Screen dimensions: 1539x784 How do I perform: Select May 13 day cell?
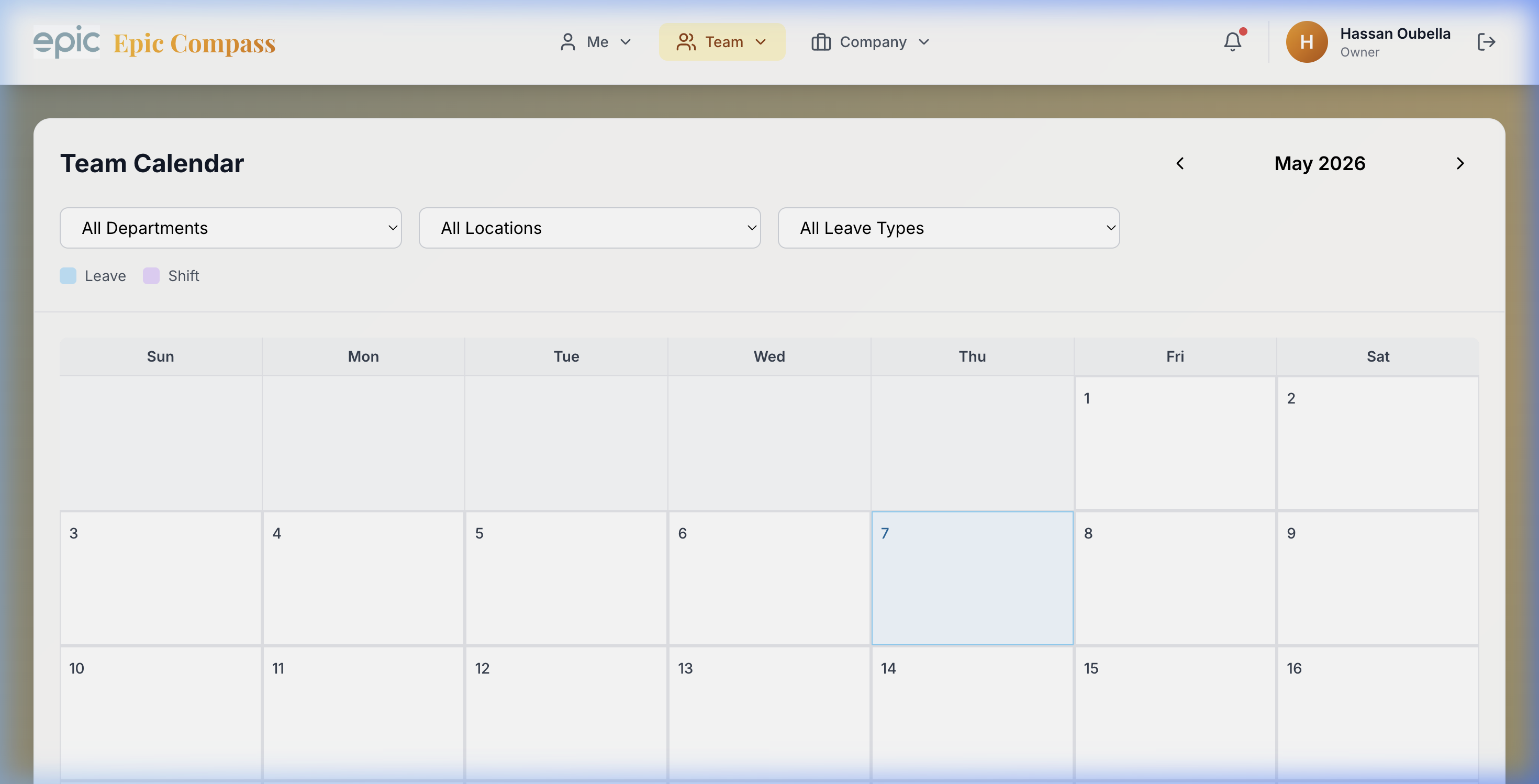pyautogui.click(x=769, y=713)
